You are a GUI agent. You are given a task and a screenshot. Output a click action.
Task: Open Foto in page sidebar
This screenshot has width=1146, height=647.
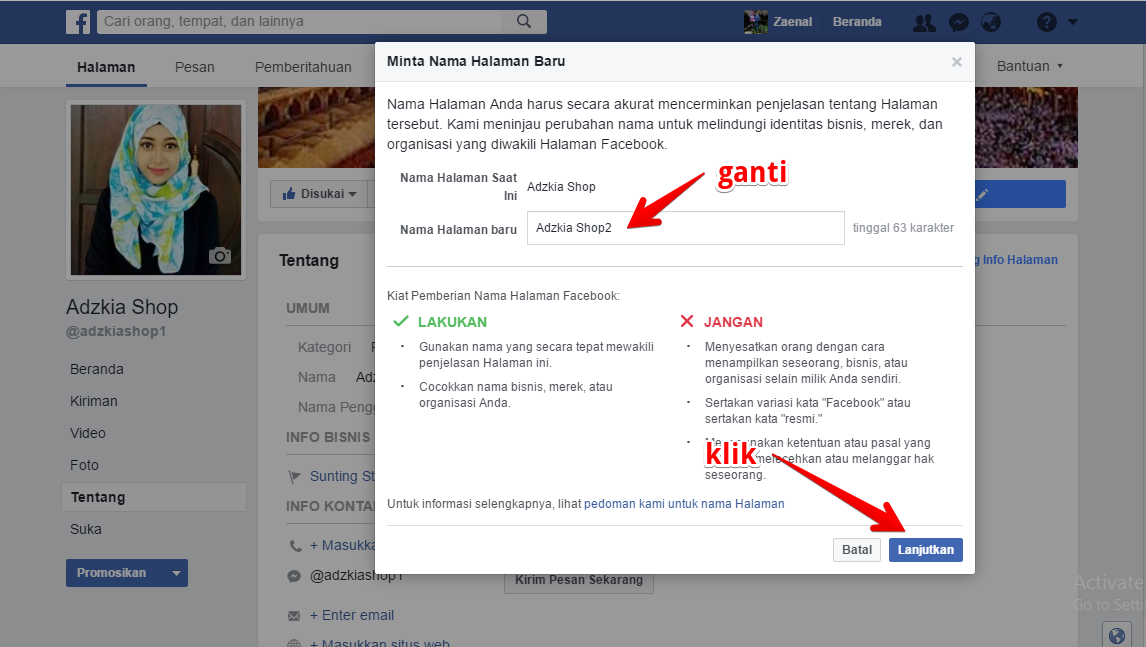pyautogui.click(x=84, y=465)
